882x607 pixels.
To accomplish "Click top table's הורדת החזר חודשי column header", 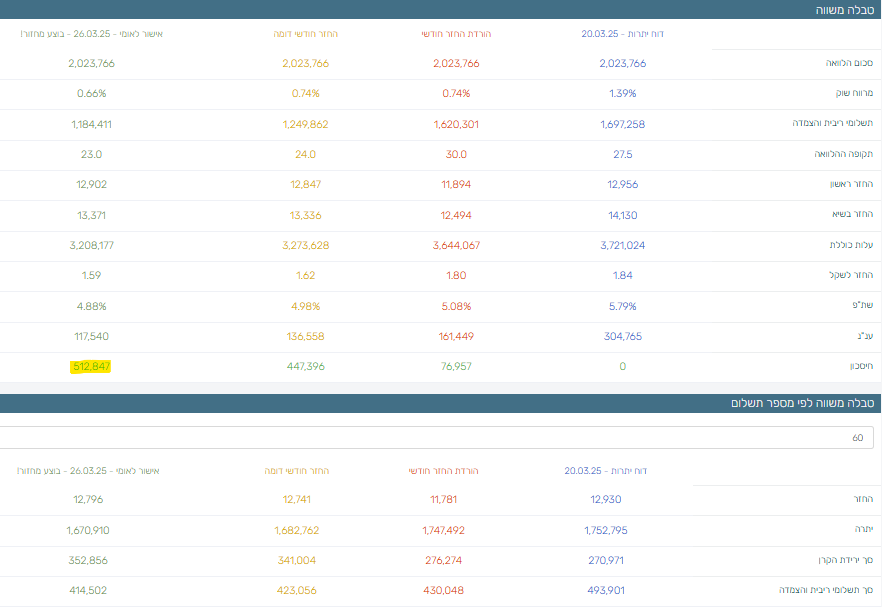I will (x=456, y=34).
